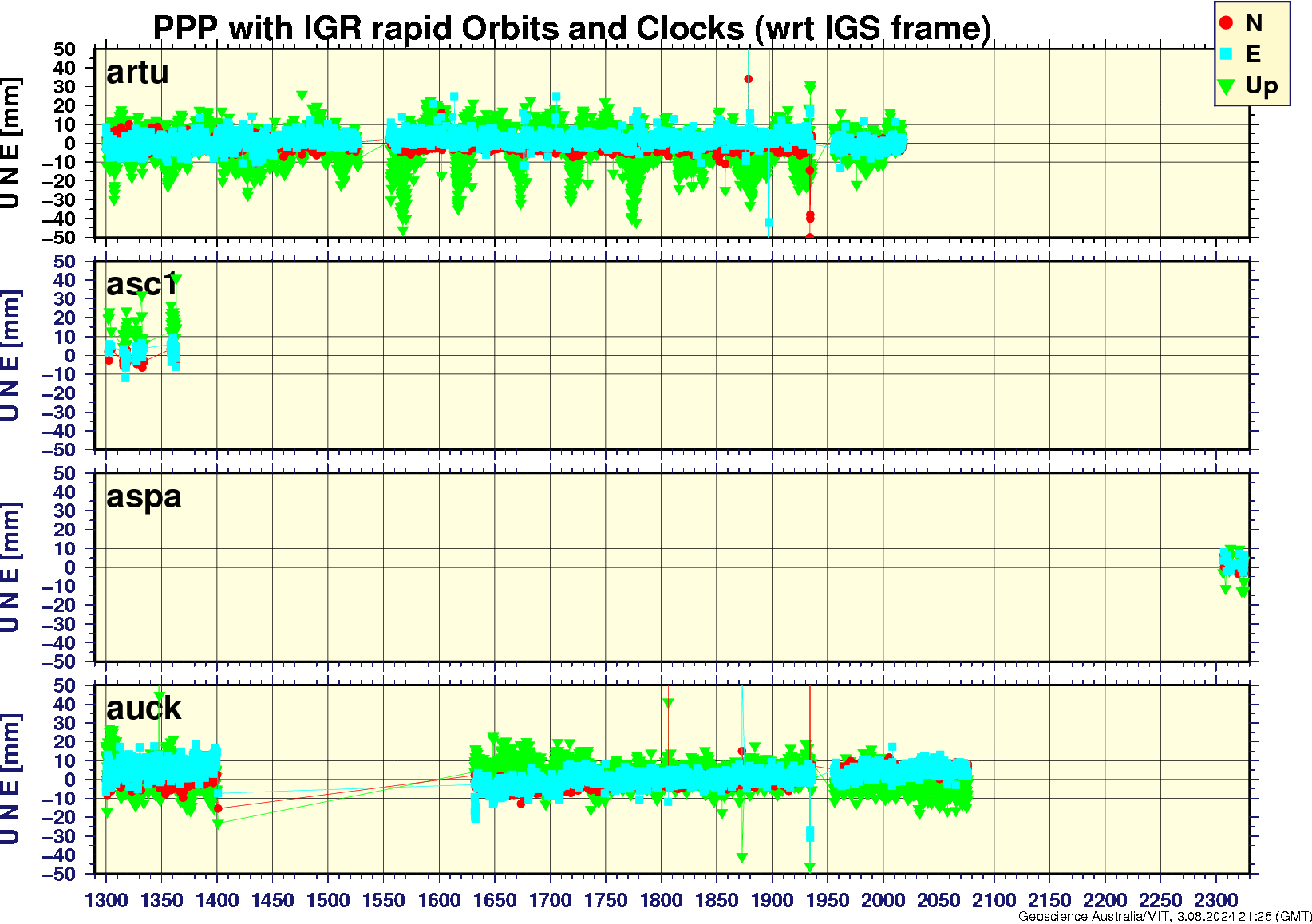The height and width of the screenshot is (924, 1312).
Task: Click the 50 tick on the artu y-axis
Action: pyautogui.click(x=65, y=49)
